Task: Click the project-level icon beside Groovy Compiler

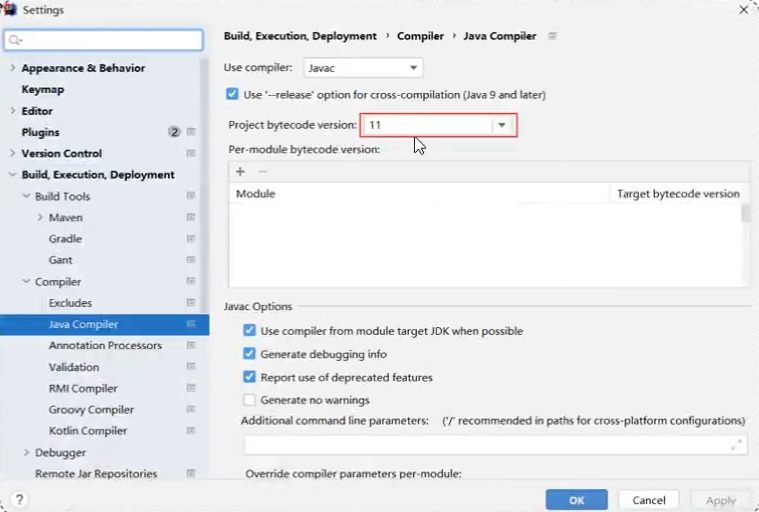Action: coord(191,409)
